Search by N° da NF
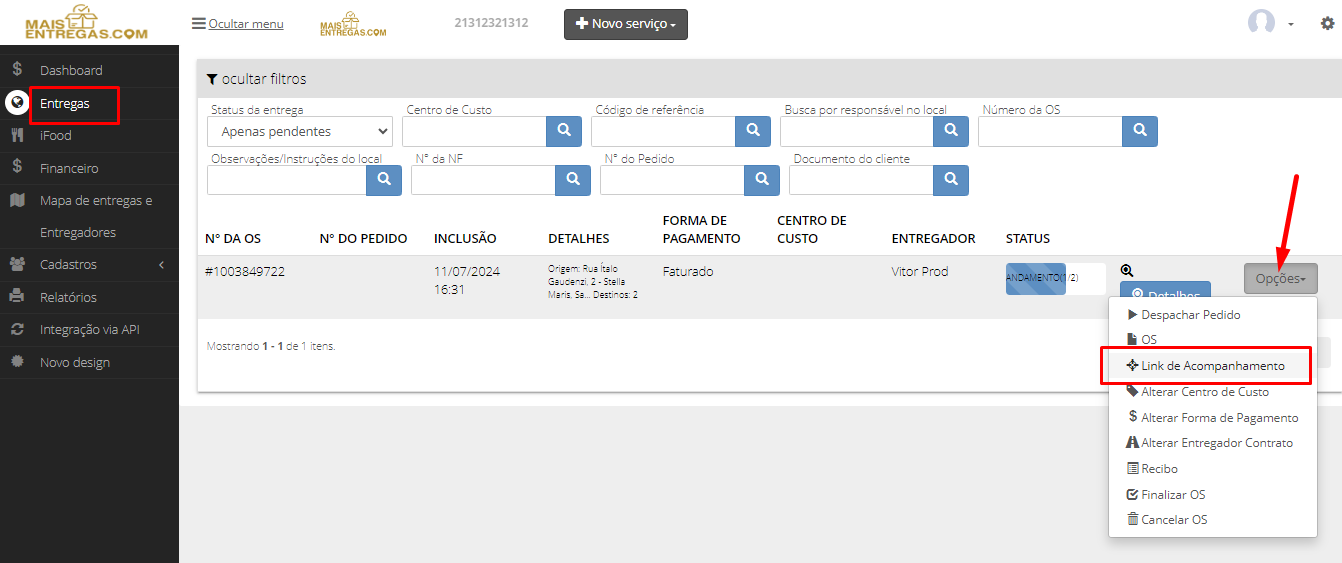The width and height of the screenshot is (1342, 563). 573,180
